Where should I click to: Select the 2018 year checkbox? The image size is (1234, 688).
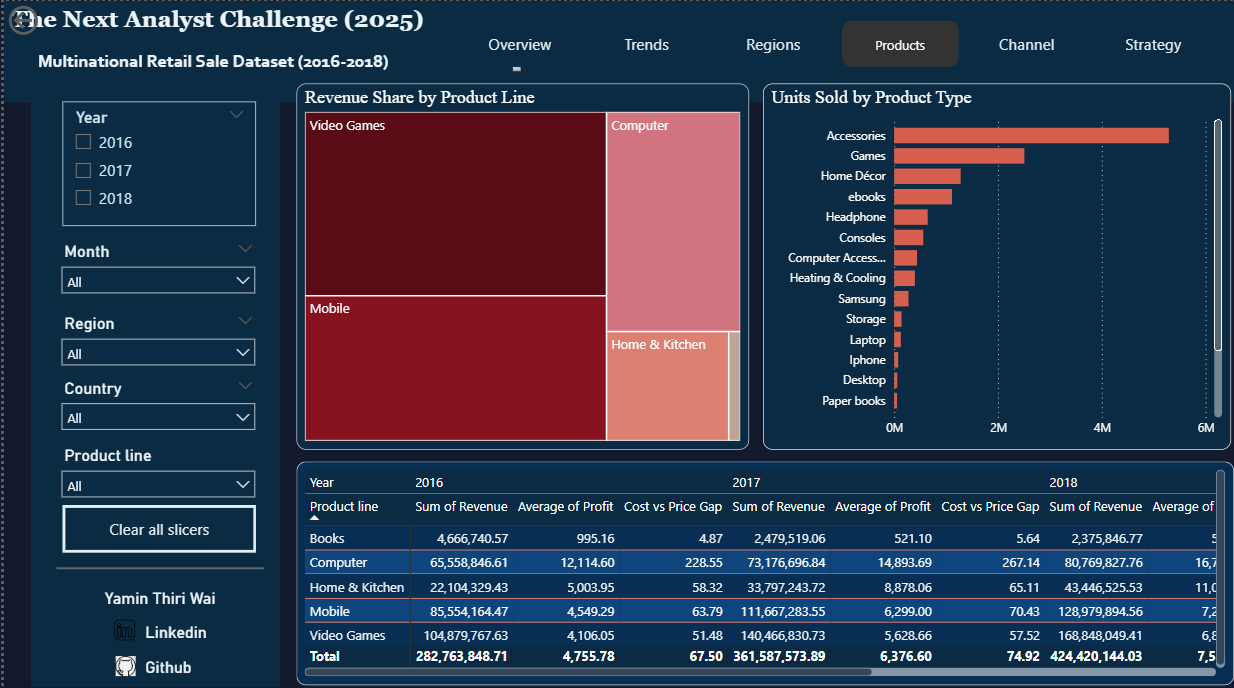pos(84,198)
